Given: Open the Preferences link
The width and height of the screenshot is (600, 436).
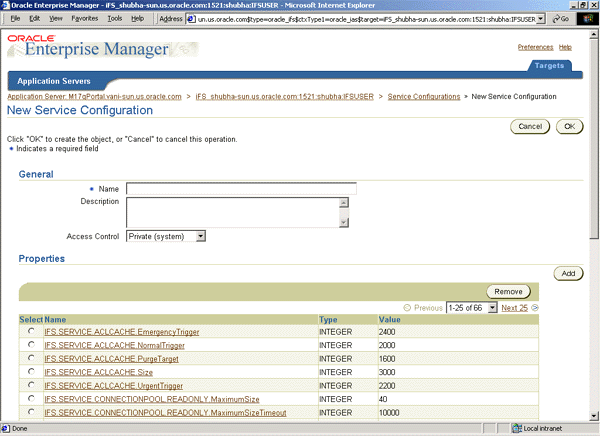Looking at the screenshot, I should coord(535,47).
